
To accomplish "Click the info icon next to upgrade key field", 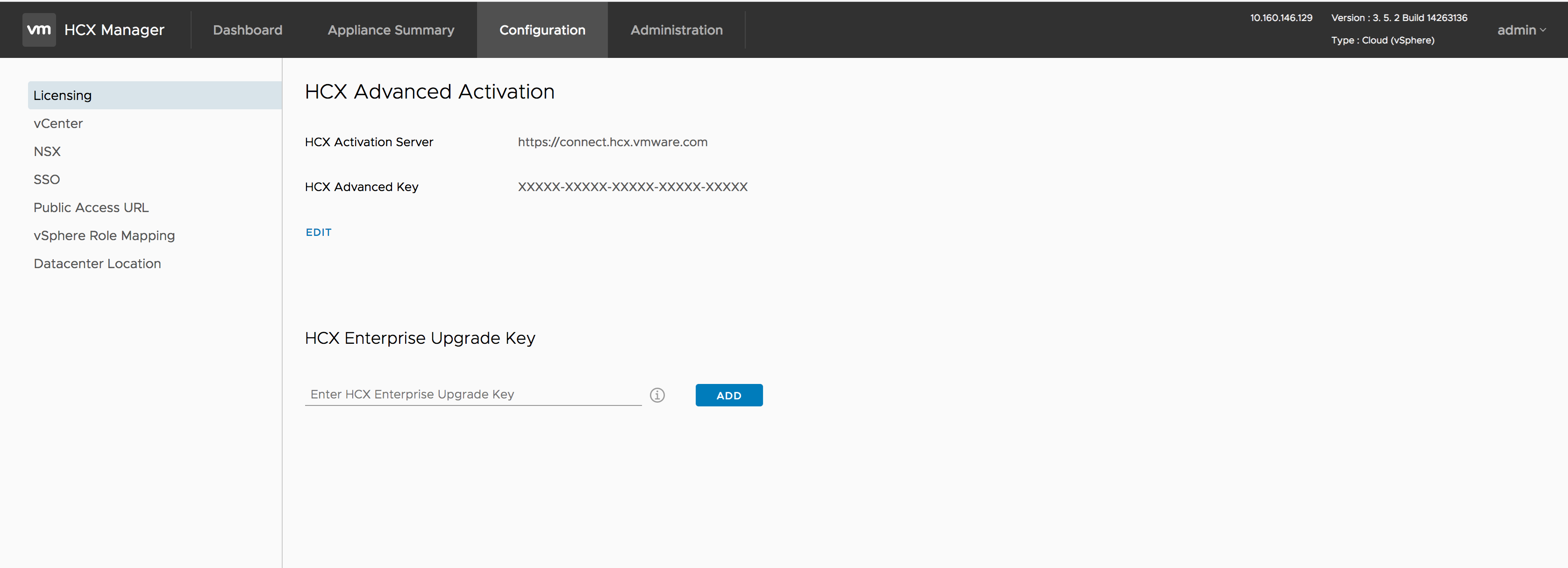I will click(657, 394).
